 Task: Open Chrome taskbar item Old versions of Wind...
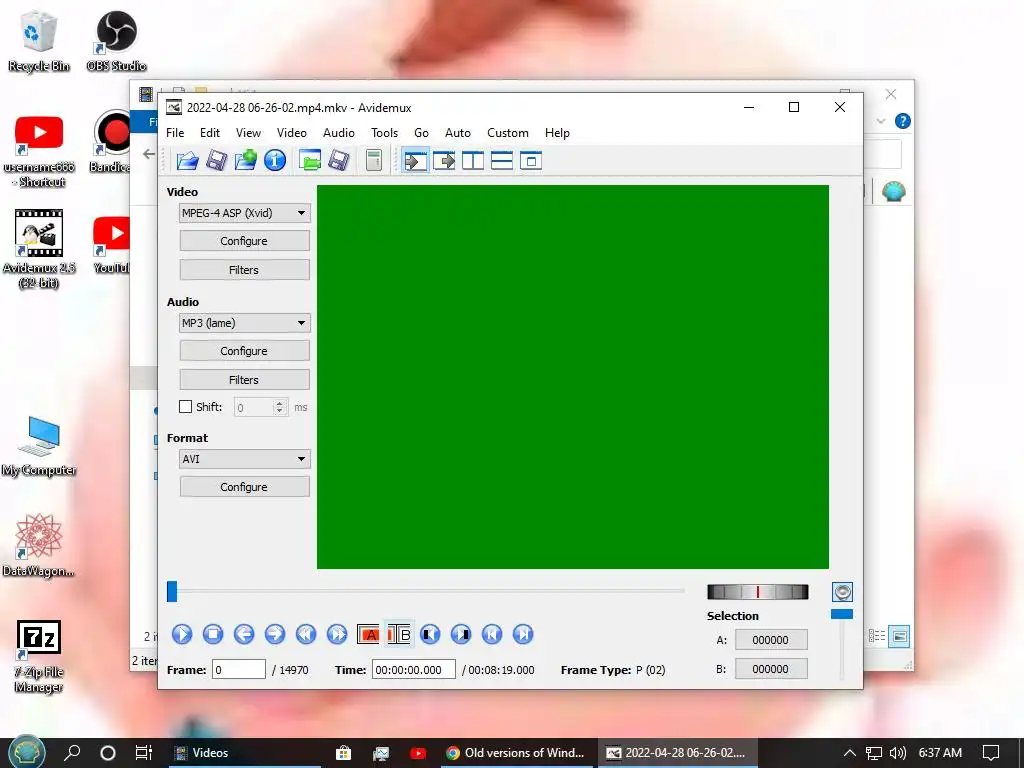pos(516,753)
